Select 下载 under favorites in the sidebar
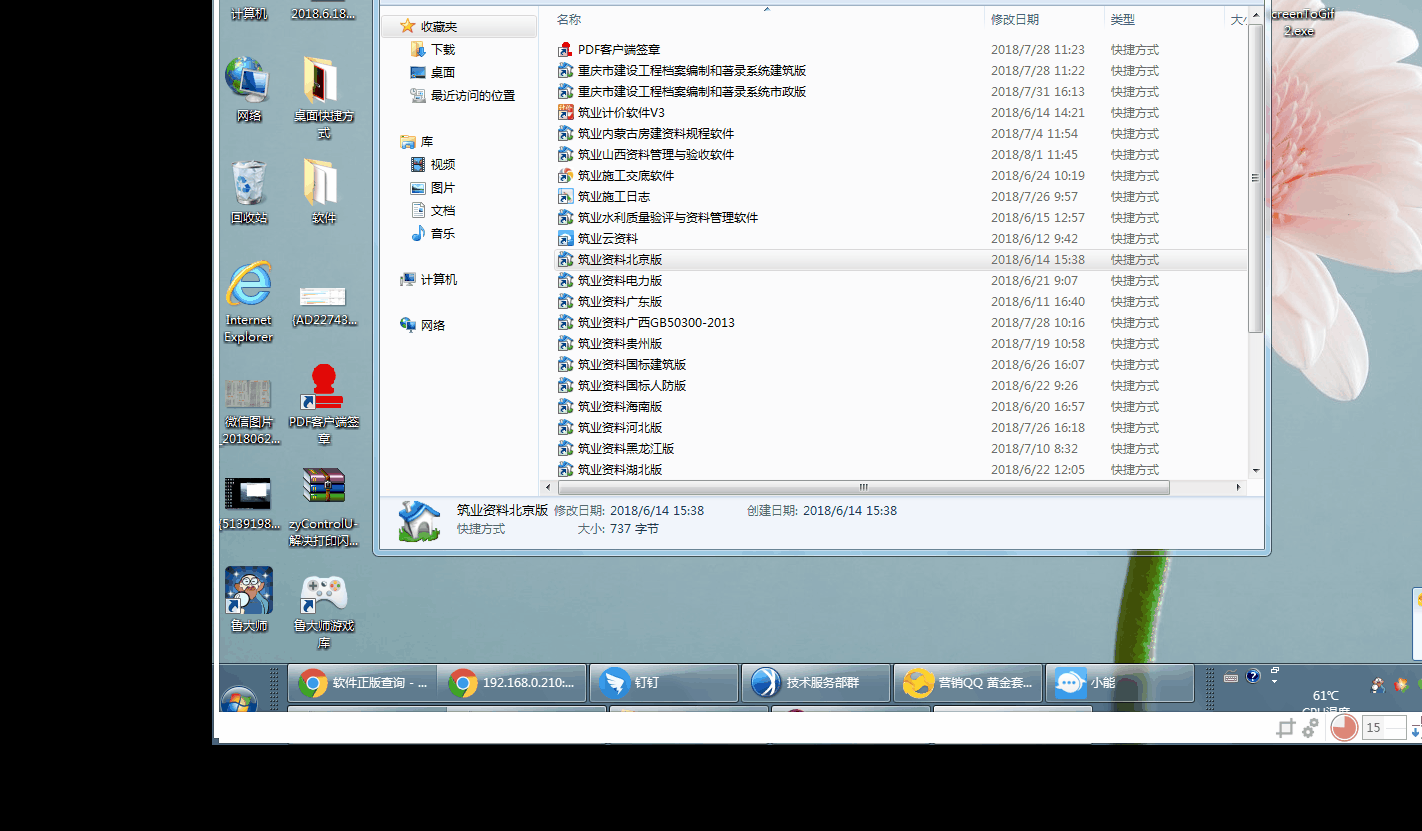 tap(442, 49)
